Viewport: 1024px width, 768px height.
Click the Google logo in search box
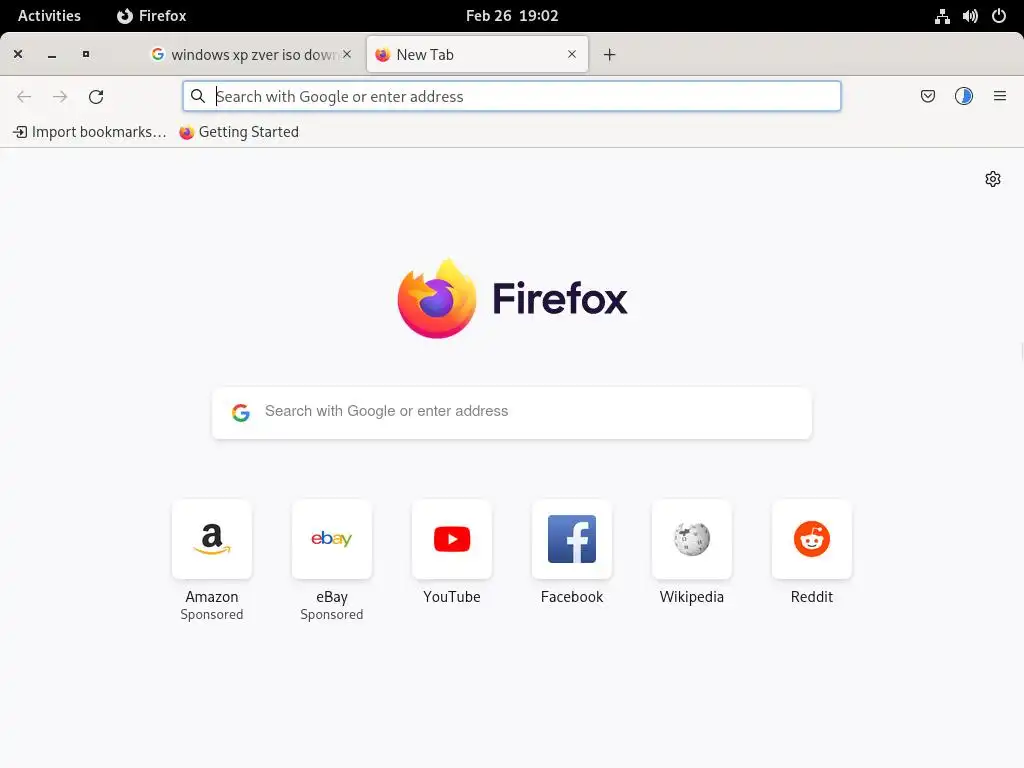pos(241,412)
